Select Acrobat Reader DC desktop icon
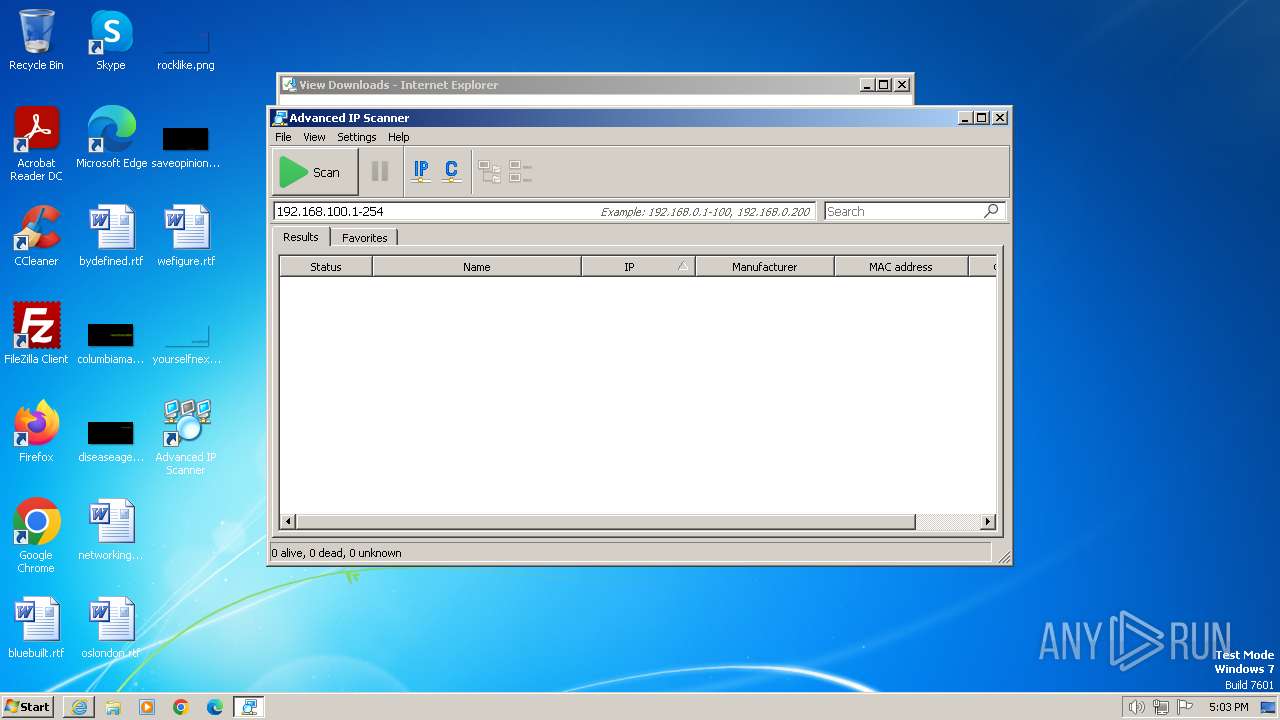Image resolution: width=1280 pixels, height=720 pixels. pyautogui.click(x=36, y=144)
